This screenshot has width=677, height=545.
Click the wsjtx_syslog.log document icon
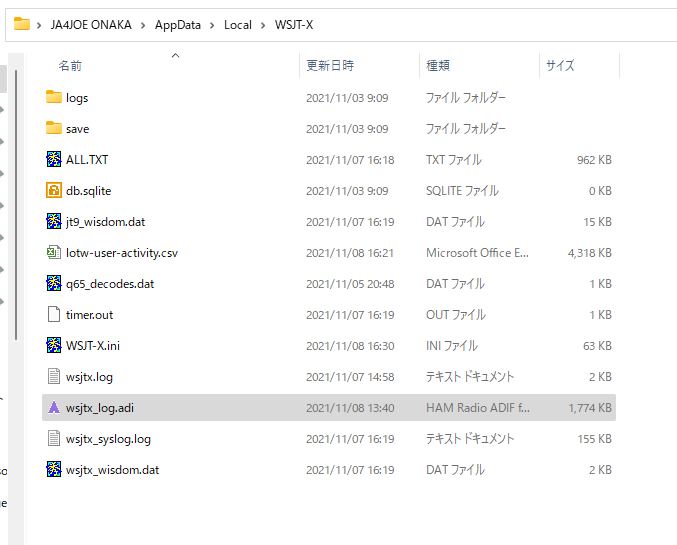coord(54,438)
